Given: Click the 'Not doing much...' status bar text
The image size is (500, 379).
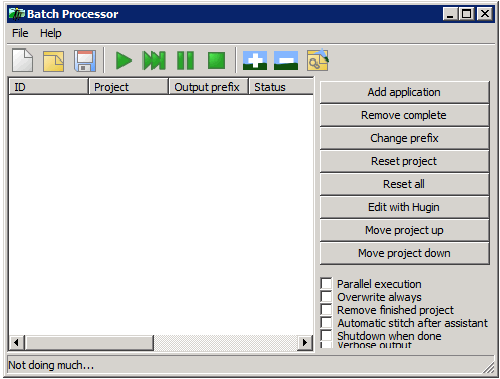Looking at the screenshot, I should (x=51, y=365).
